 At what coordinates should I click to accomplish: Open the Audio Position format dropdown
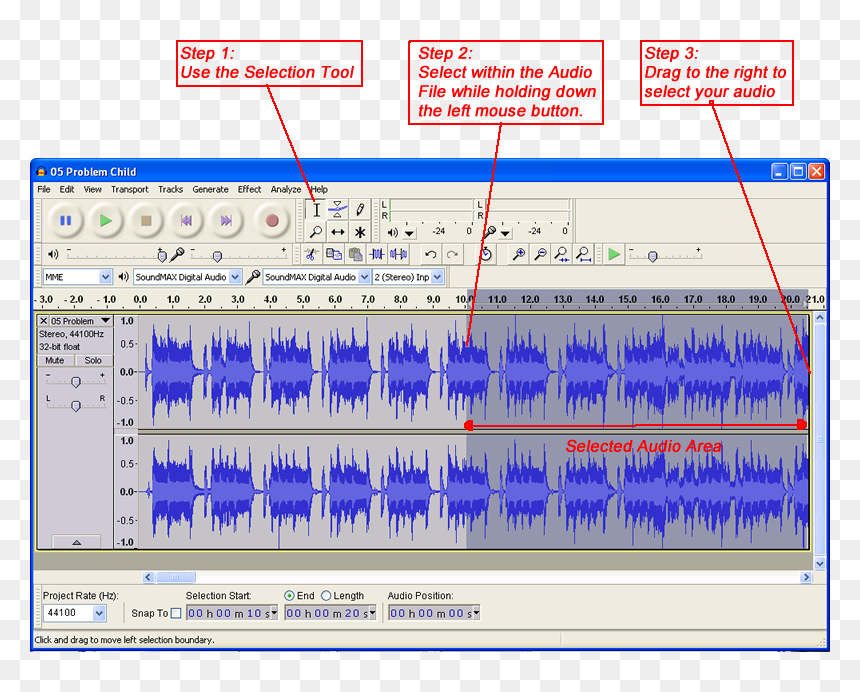tap(476, 612)
